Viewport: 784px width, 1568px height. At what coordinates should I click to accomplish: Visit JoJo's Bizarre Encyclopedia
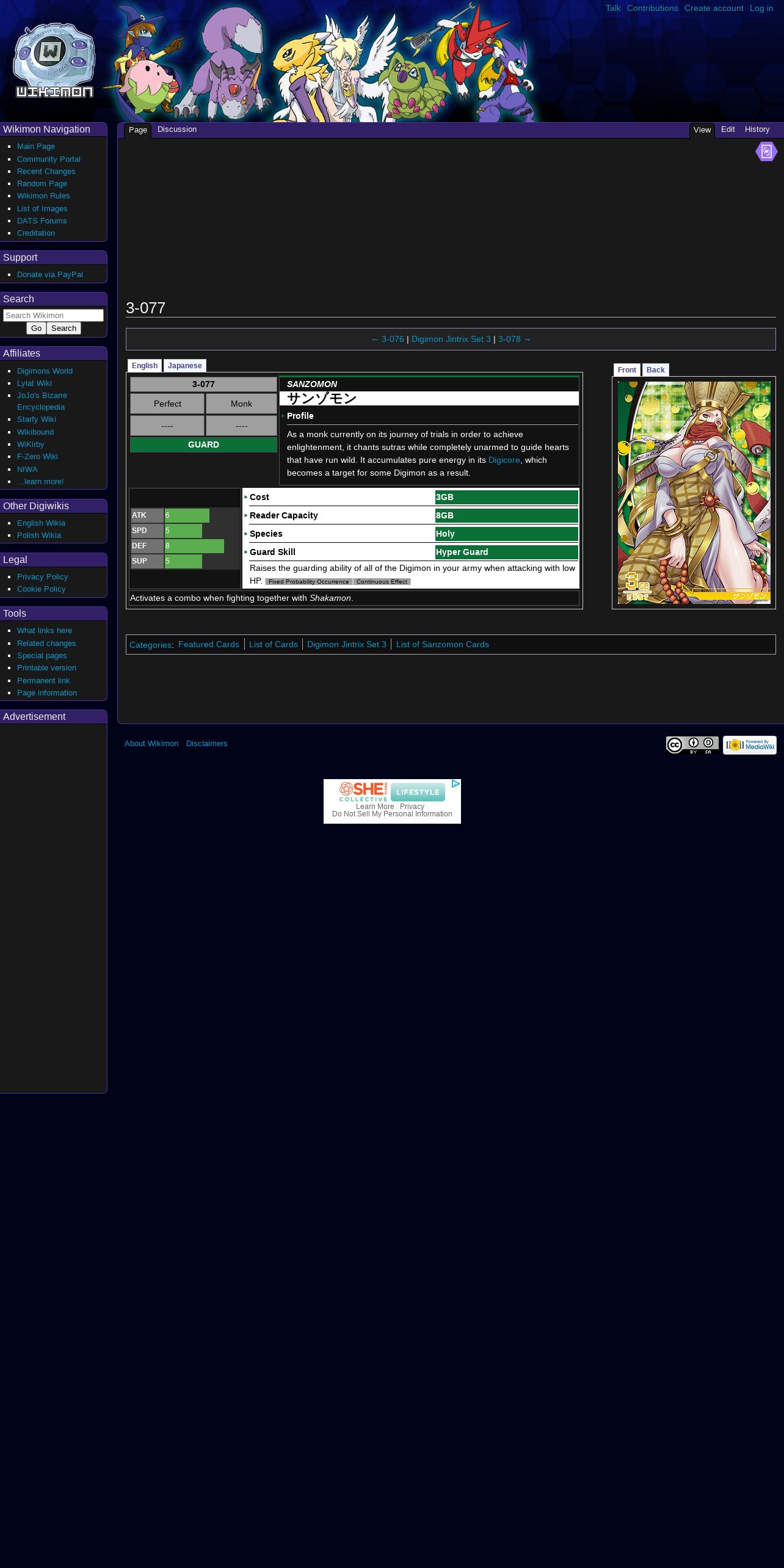pos(42,401)
